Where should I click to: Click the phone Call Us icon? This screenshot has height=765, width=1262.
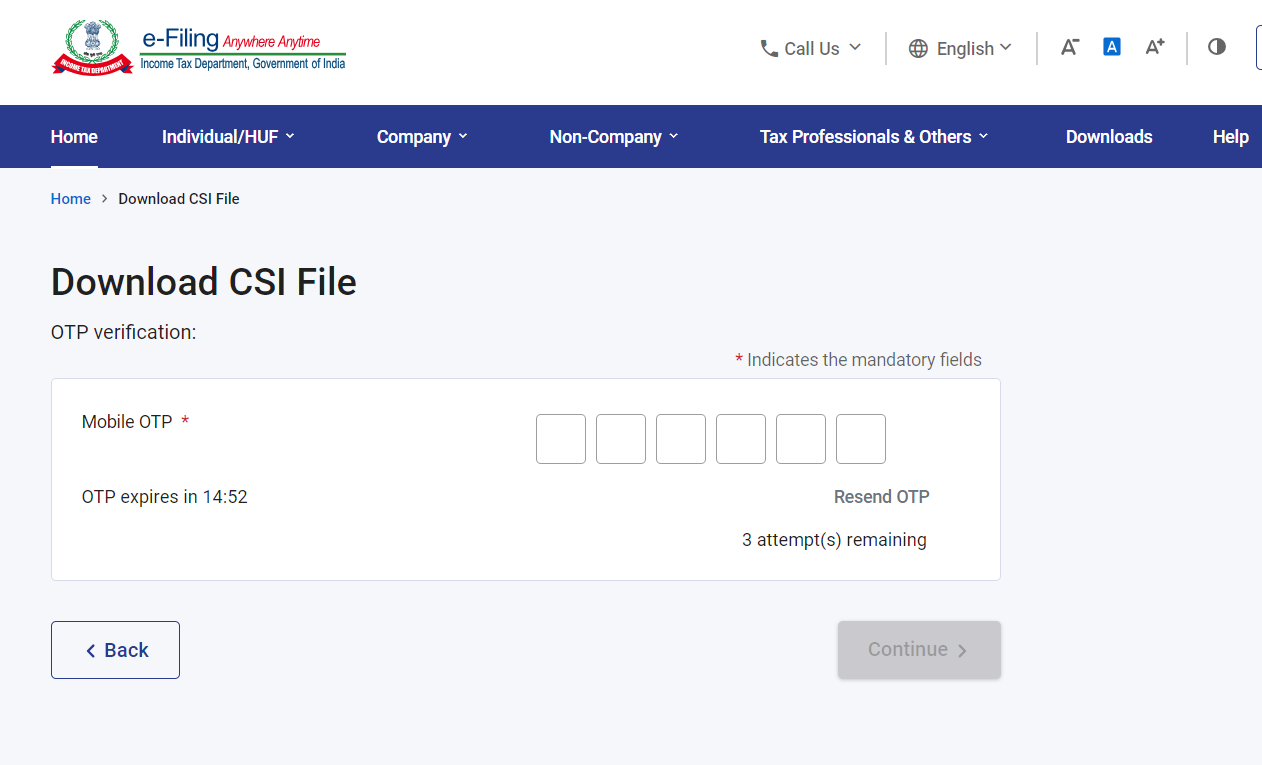pyautogui.click(x=769, y=48)
